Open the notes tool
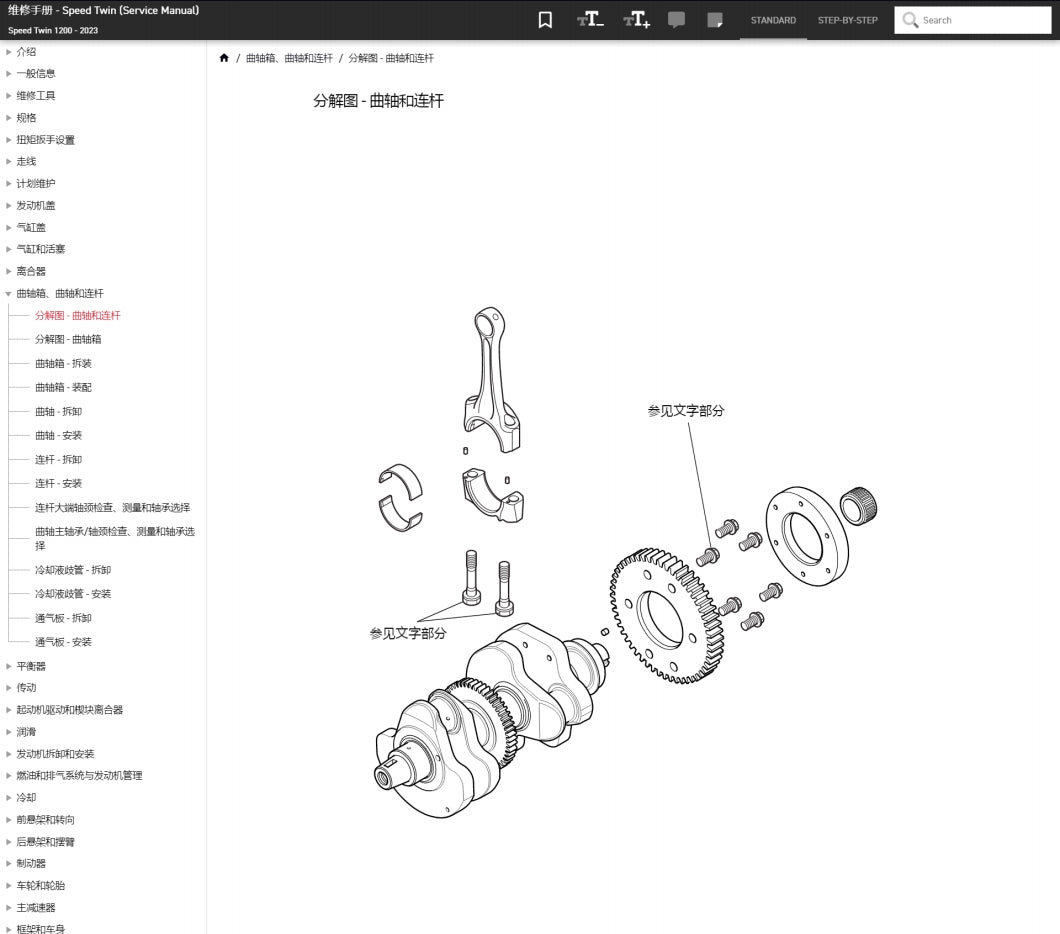The height and width of the screenshot is (934, 1060). (x=716, y=19)
